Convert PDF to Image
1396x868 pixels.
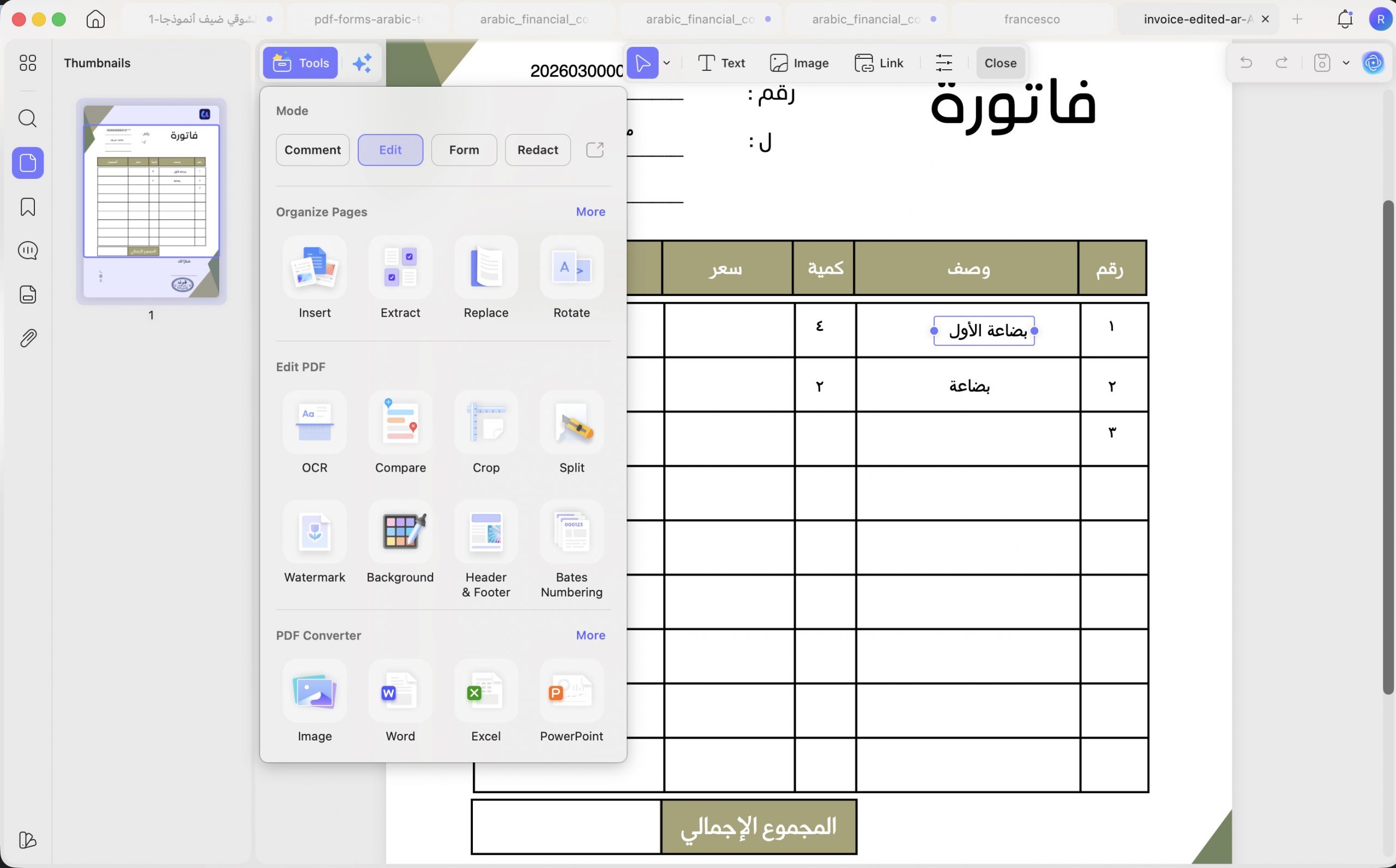click(x=315, y=701)
